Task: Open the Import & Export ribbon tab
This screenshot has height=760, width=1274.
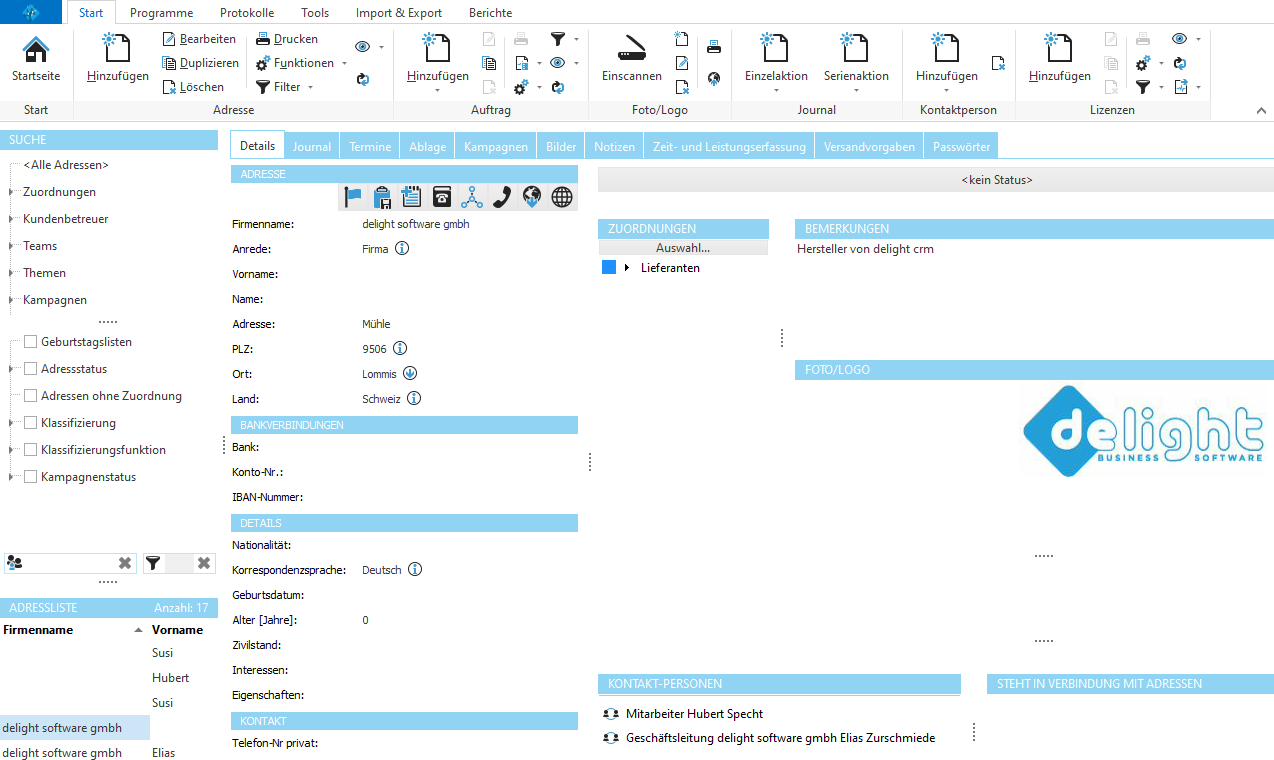Action: coord(398,13)
